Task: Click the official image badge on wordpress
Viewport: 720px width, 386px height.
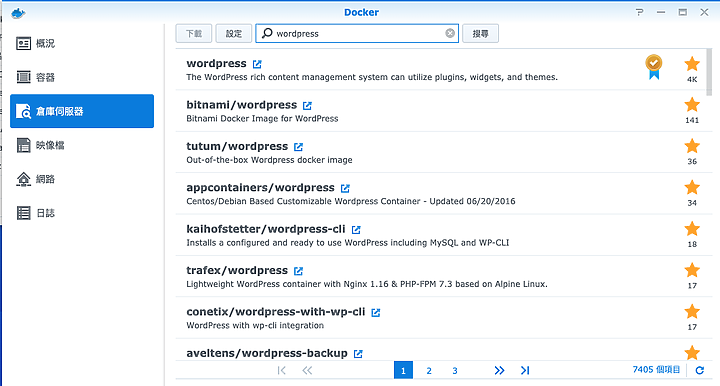Action: point(654,67)
